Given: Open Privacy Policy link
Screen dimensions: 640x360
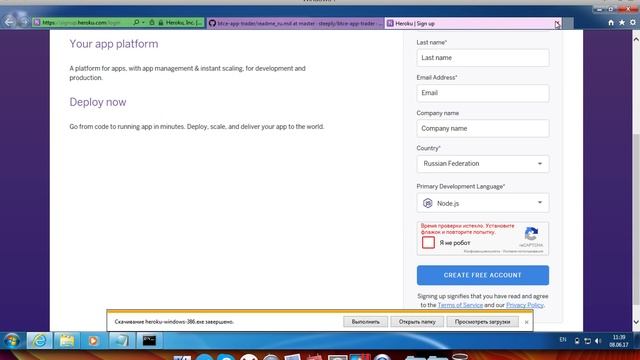Looking at the screenshot, I should pyautogui.click(x=524, y=305).
